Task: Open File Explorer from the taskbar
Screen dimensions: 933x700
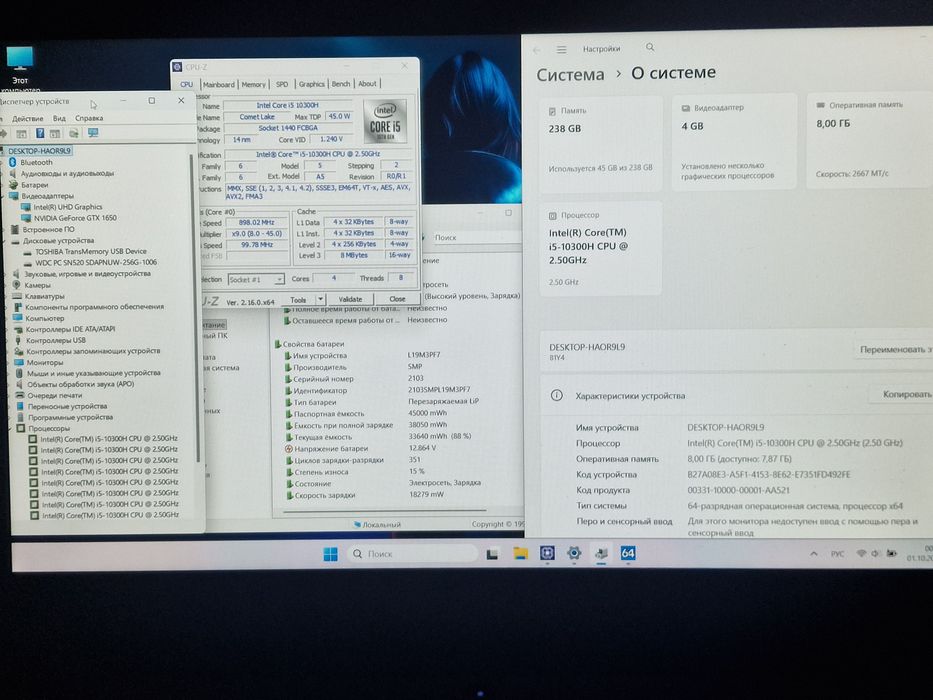Action: (x=521, y=554)
